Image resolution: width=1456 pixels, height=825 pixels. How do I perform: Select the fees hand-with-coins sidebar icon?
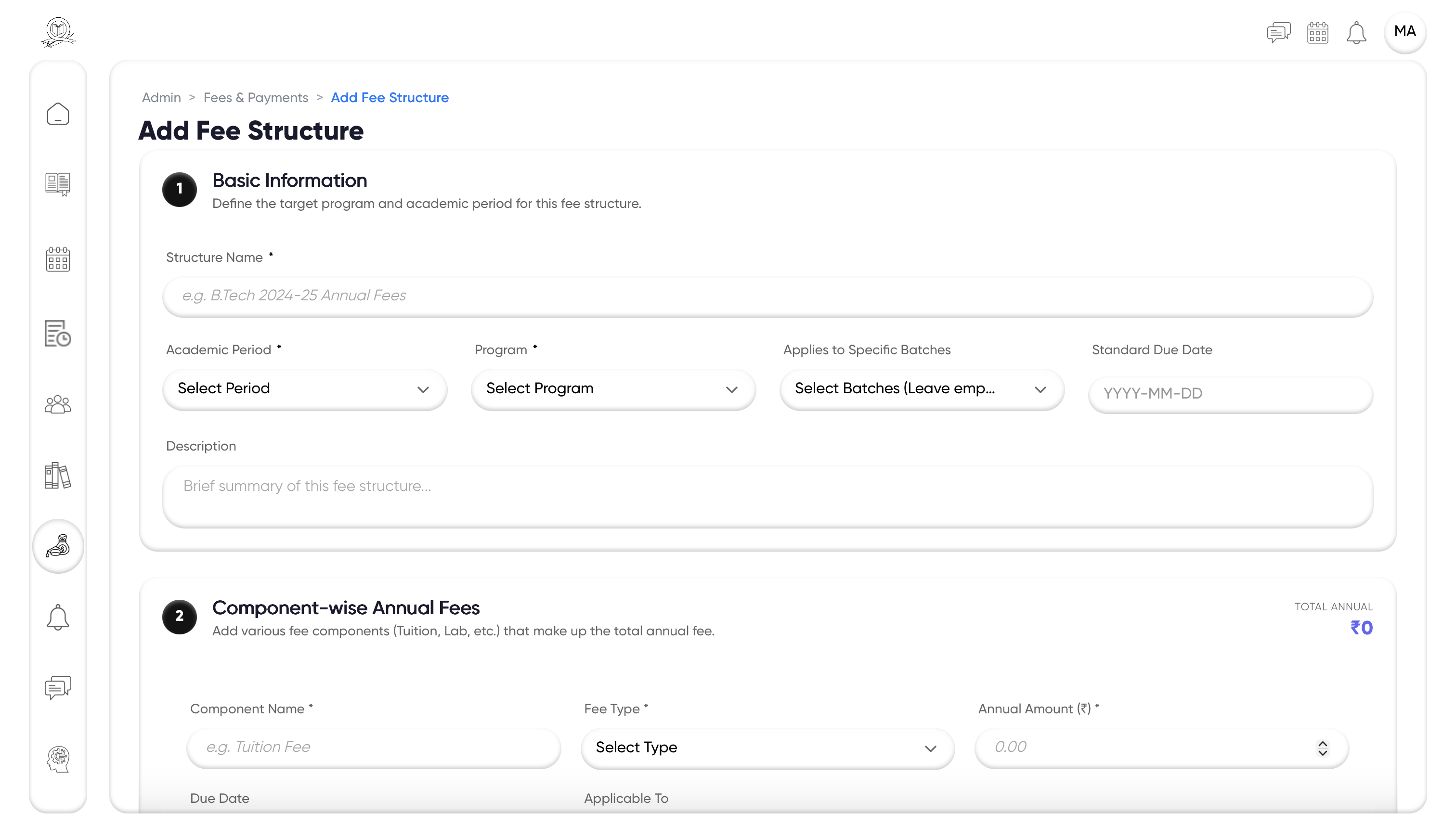(58, 546)
